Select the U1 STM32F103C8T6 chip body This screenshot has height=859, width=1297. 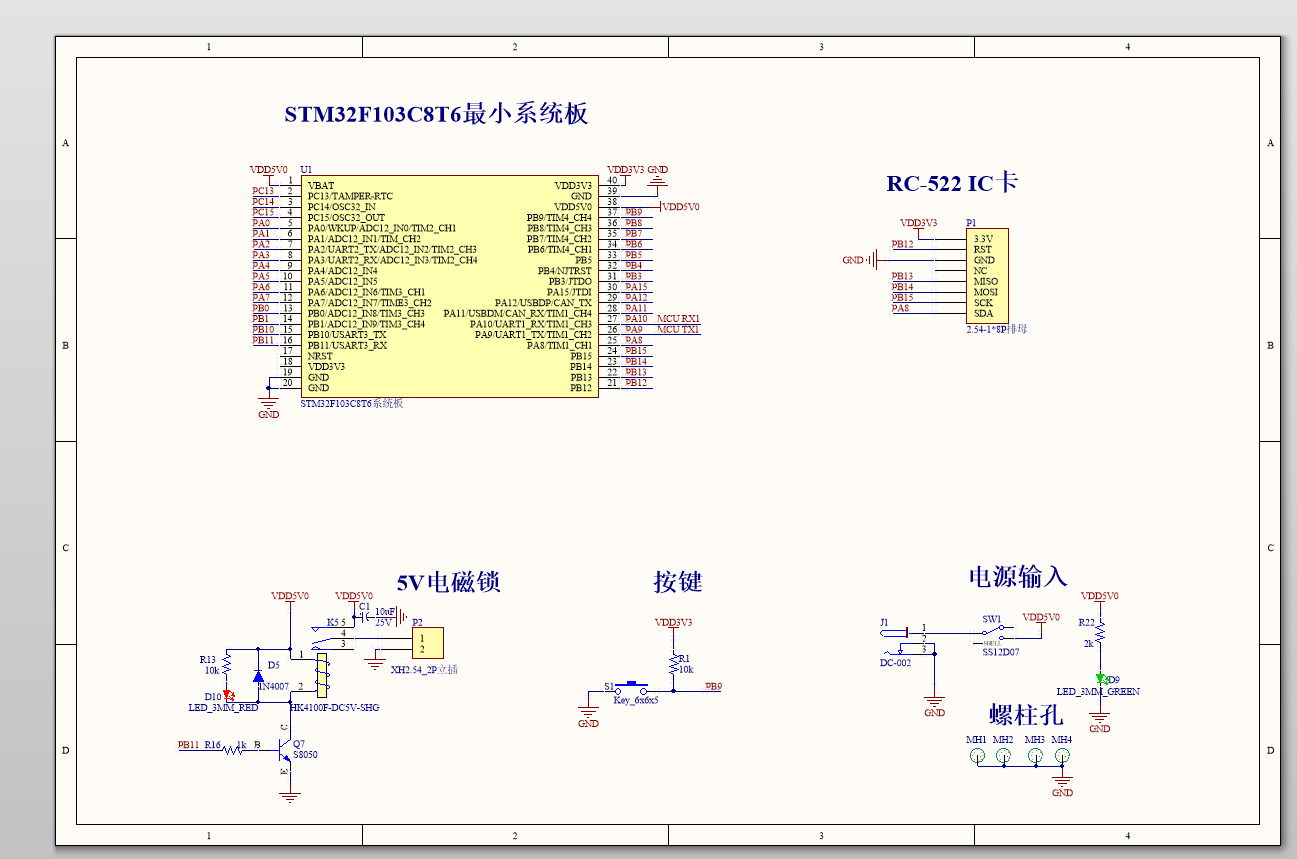[x=449, y=287]
